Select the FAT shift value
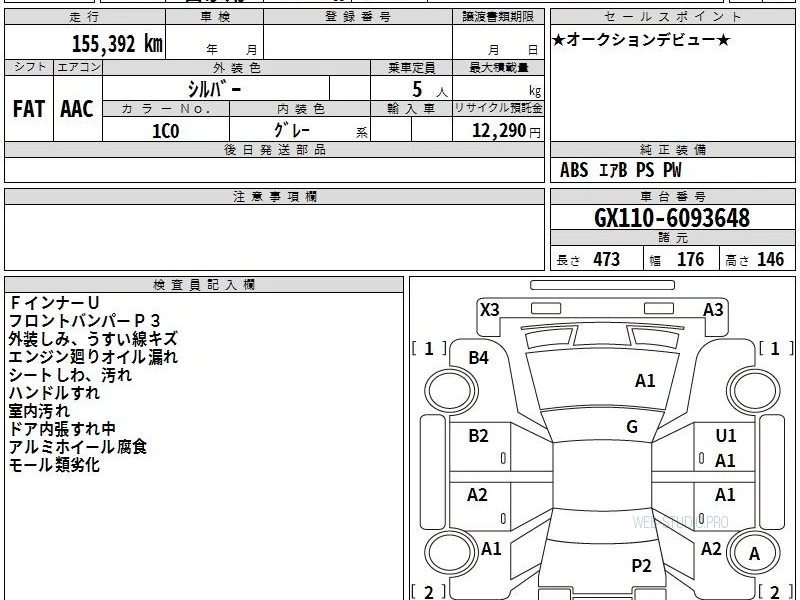This screenshot has height=600, width=800. tap(29, 109)
